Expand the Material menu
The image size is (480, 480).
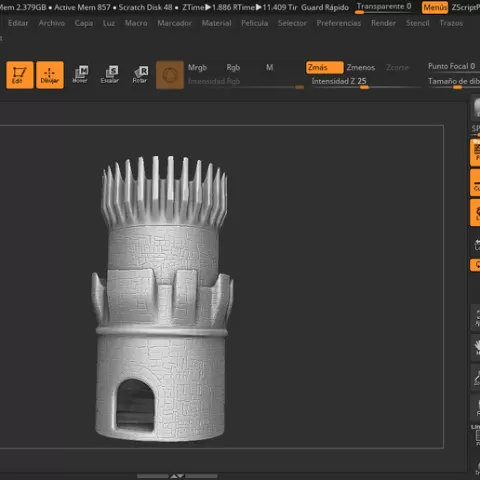[x=216, y=23]
